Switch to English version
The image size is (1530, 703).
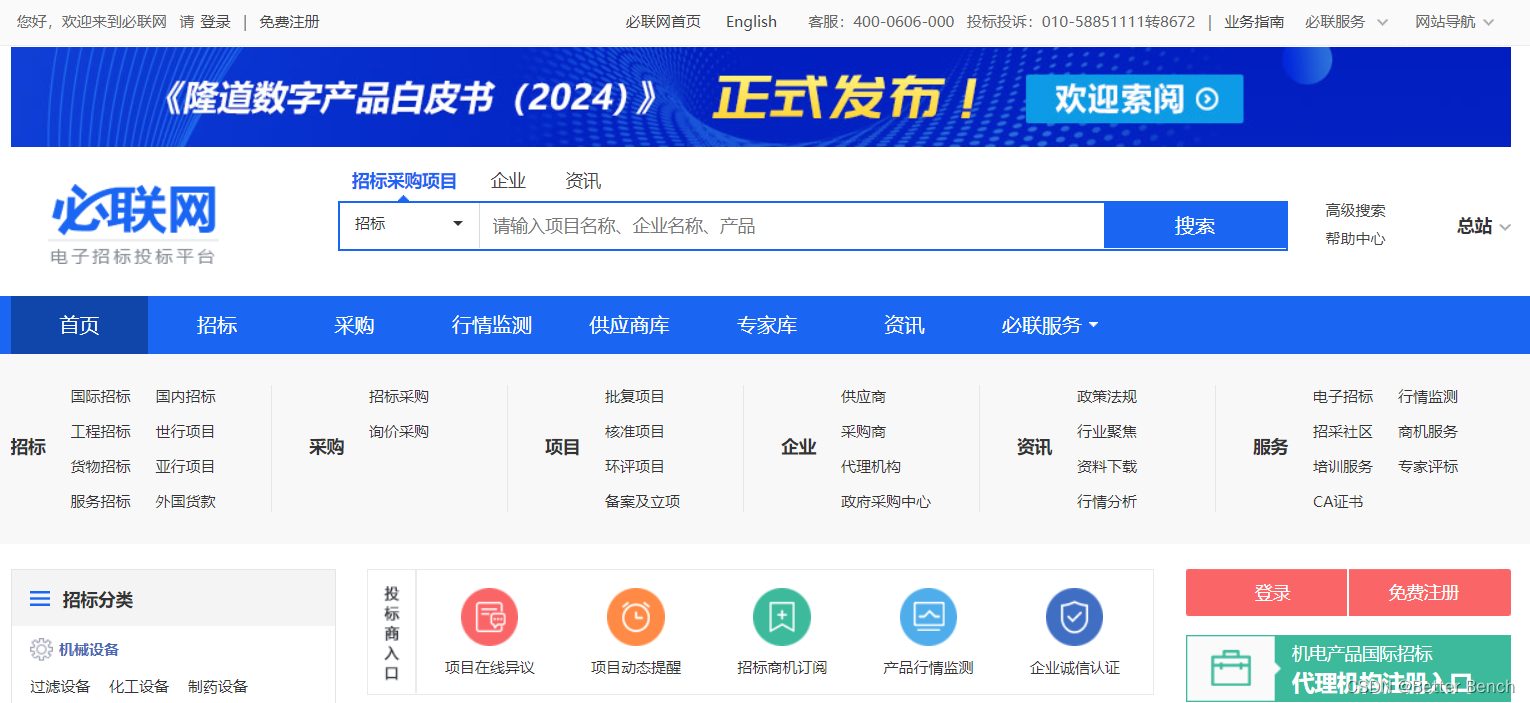(751, 22)
